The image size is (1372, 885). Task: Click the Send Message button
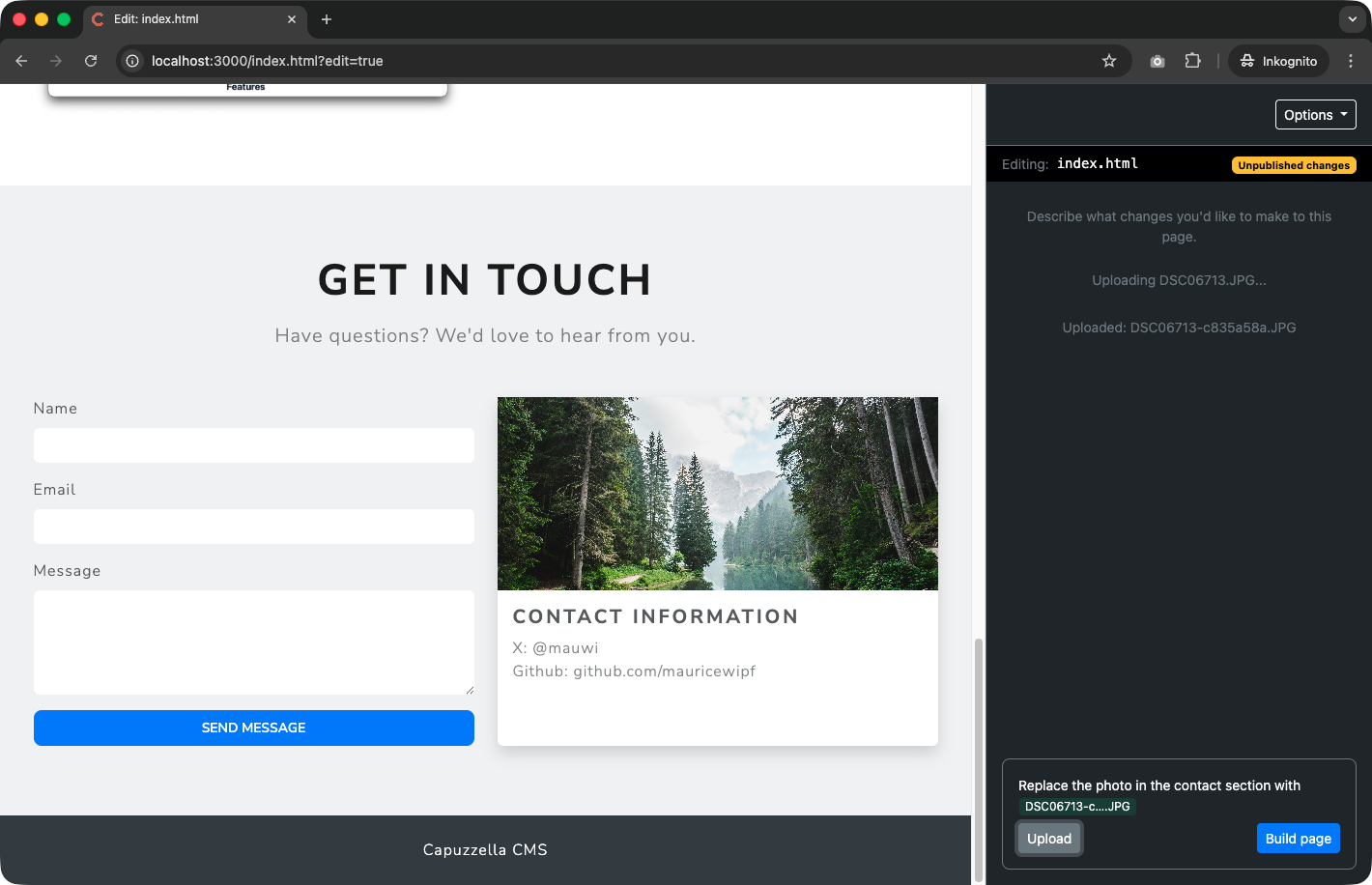point(253,728)
